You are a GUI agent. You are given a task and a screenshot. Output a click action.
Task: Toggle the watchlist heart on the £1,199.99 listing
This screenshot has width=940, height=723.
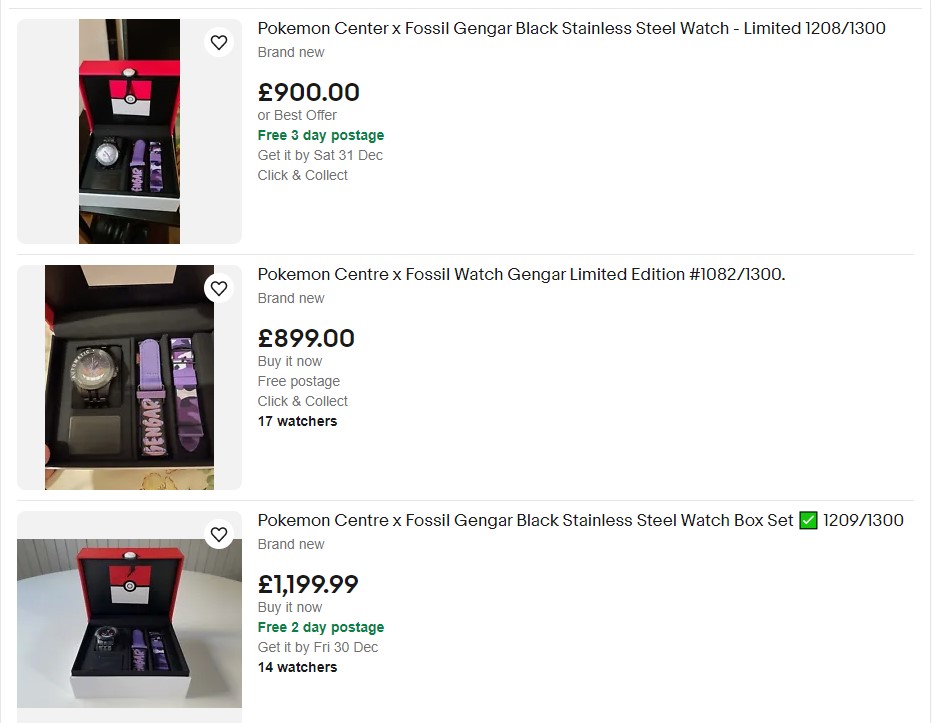coord(219,534)
